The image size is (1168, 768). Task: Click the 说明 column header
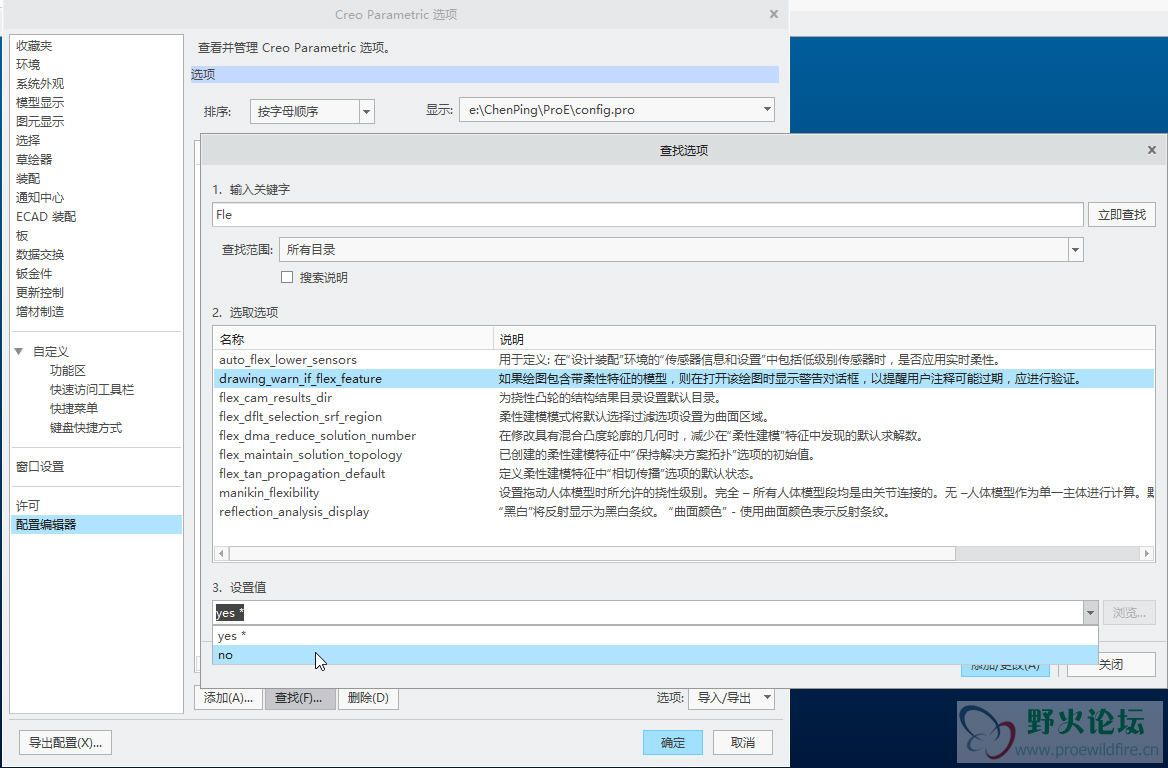tap(824, 339)
